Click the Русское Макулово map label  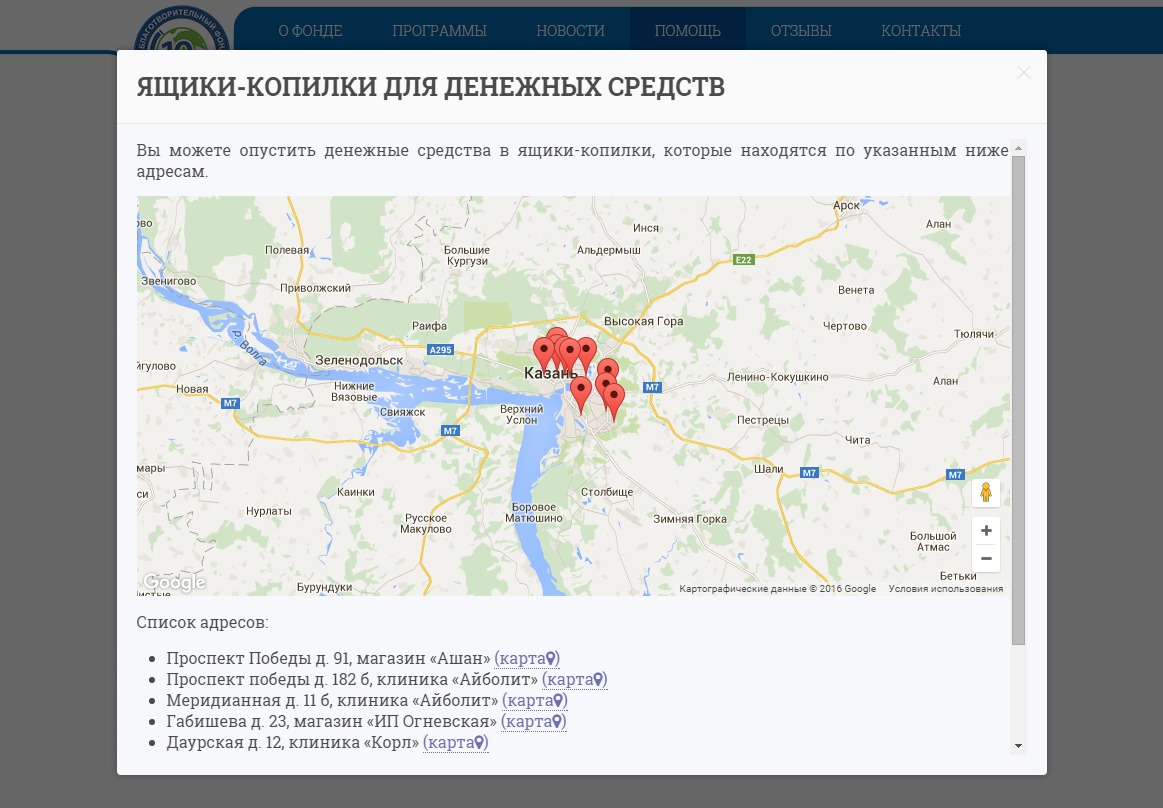point(426,524)
